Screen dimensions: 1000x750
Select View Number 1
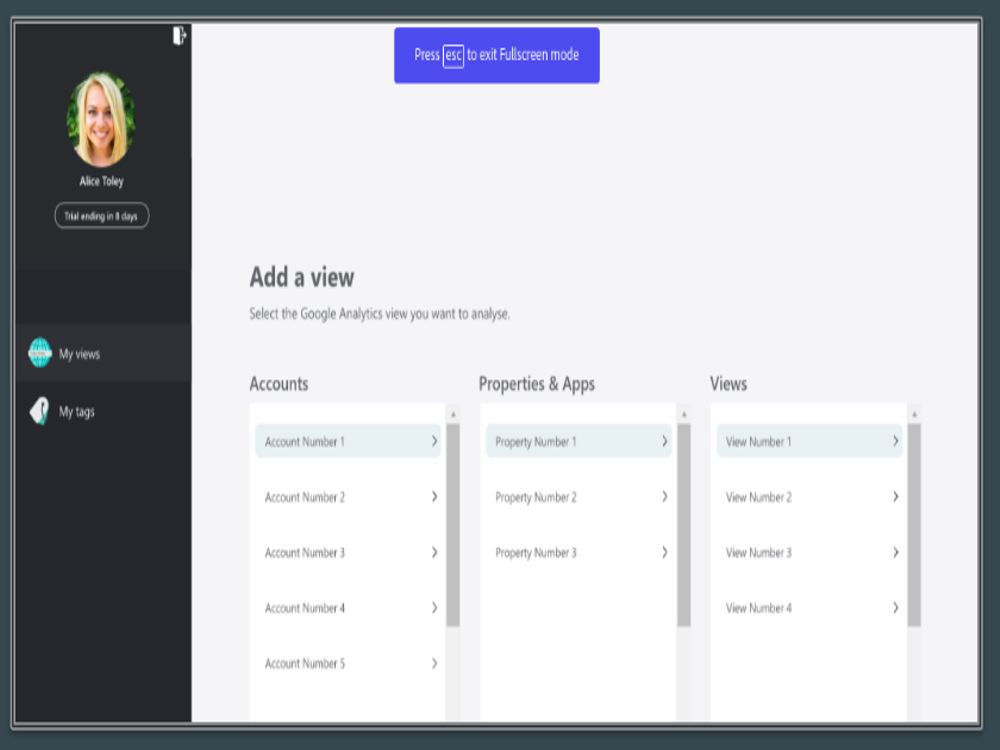tap(809, 441)
